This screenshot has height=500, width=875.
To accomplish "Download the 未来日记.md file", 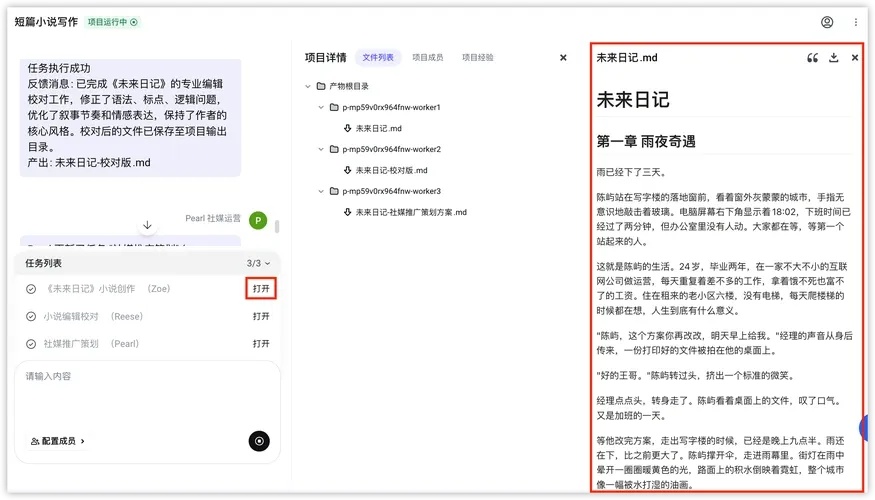I will tap(834, 57).
